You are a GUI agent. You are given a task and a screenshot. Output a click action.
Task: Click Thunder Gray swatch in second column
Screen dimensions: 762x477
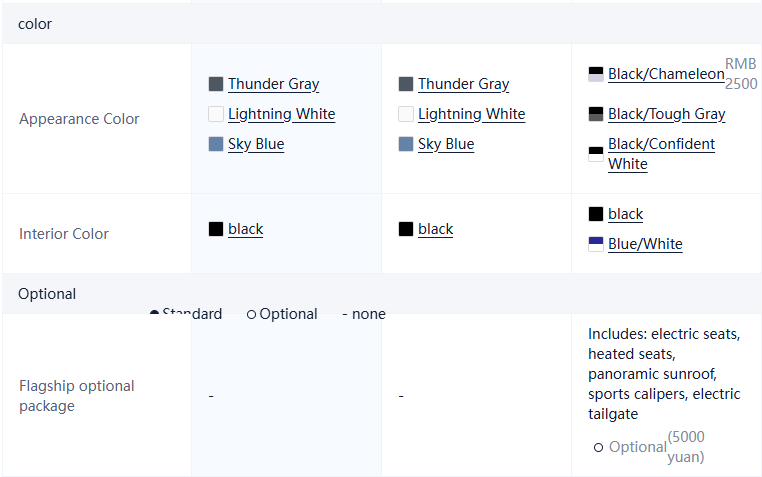405,84
